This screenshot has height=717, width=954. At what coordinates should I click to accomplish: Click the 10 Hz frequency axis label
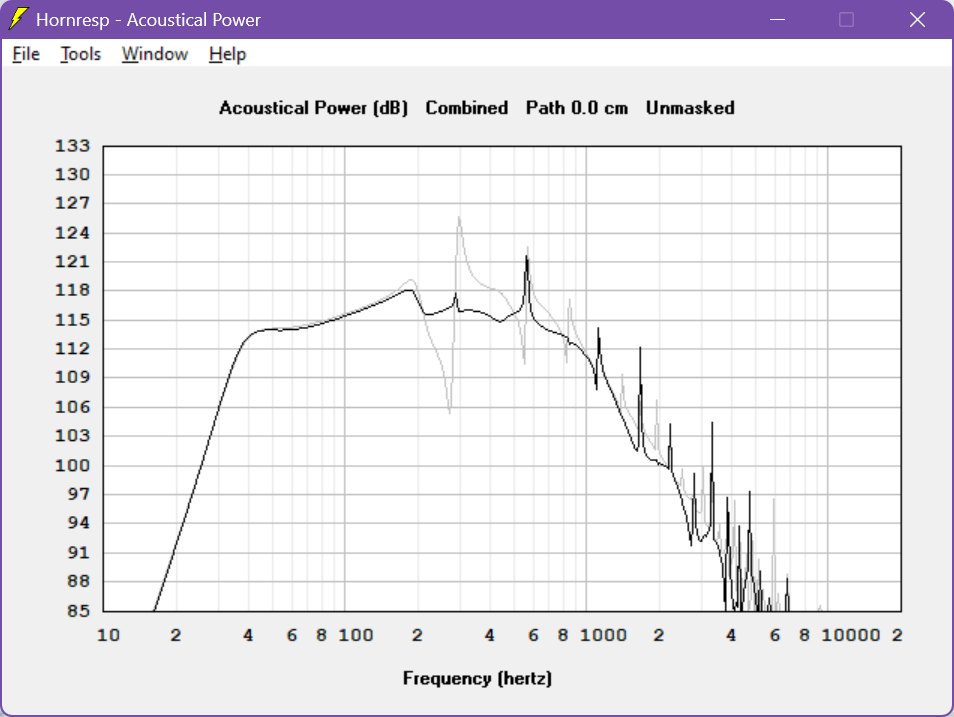(108, 635)
